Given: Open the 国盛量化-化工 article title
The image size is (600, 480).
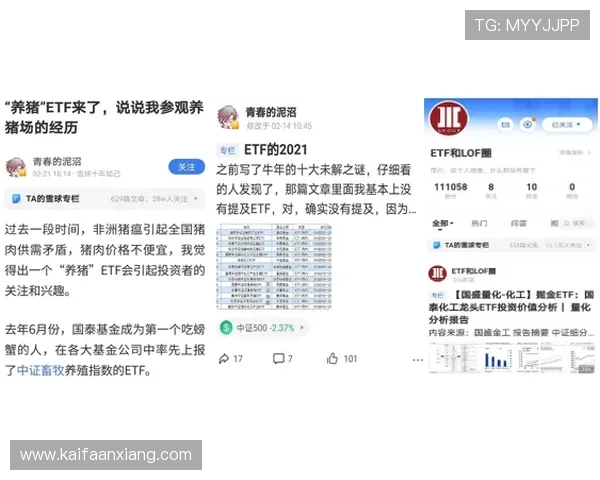Looking at the screenshot, I should point(512,307).
